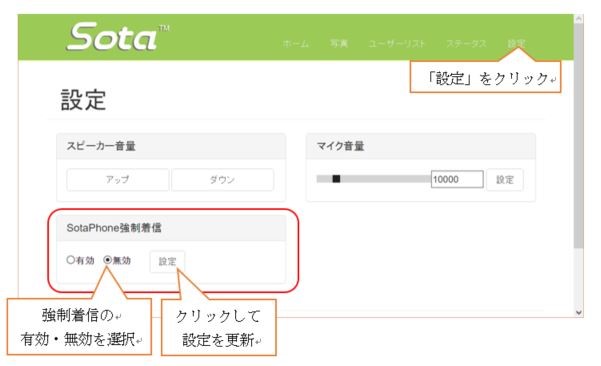Open the ホーム nav item
Image resolution: width=601 pixels, height=366 pixels.
tap(296, 44)
